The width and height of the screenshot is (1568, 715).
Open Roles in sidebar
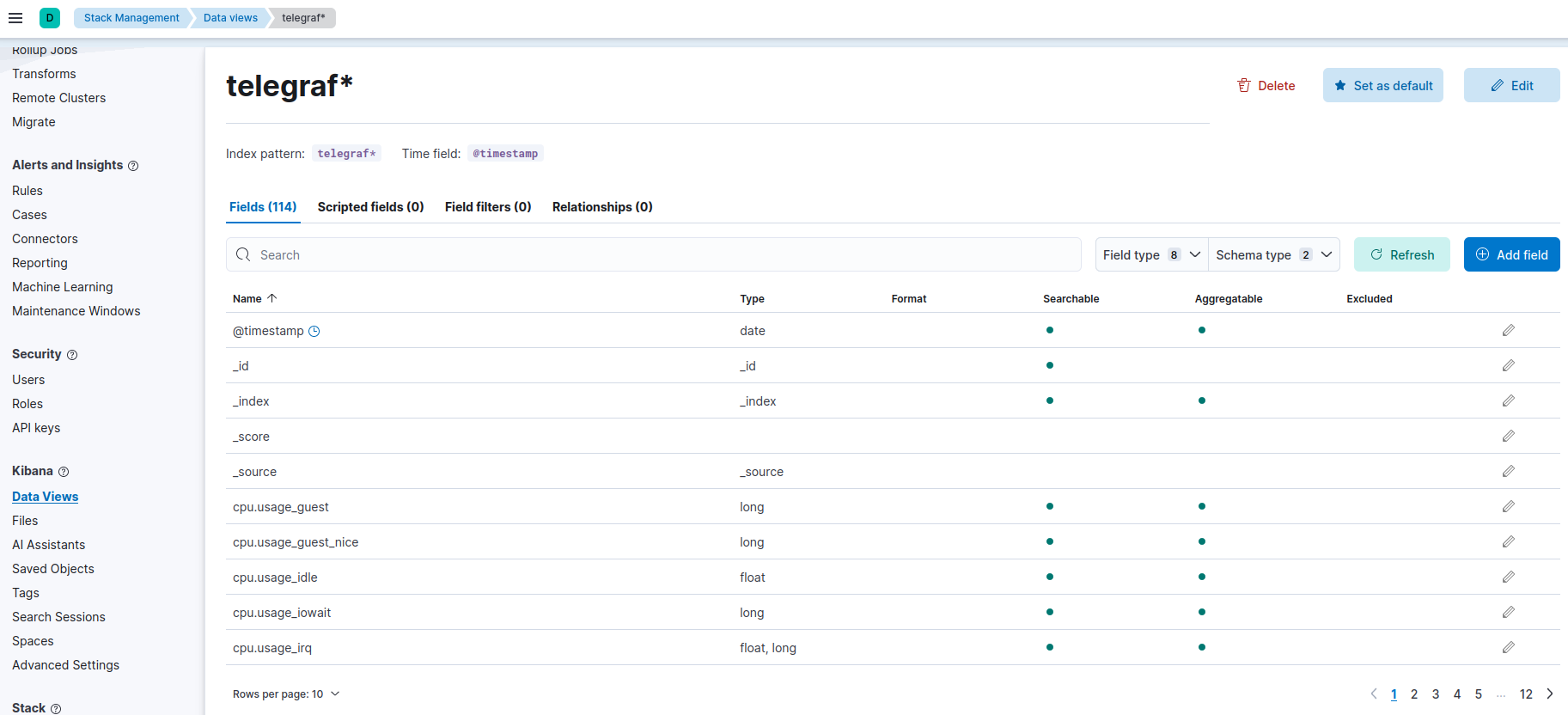(x=27, y=404)
